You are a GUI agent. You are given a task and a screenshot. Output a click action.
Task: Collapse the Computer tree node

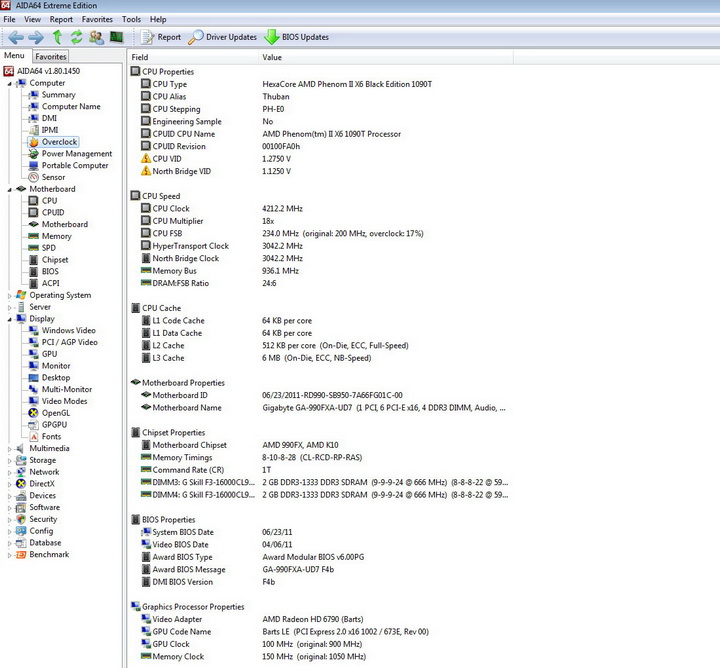click(x=9, y=84)
